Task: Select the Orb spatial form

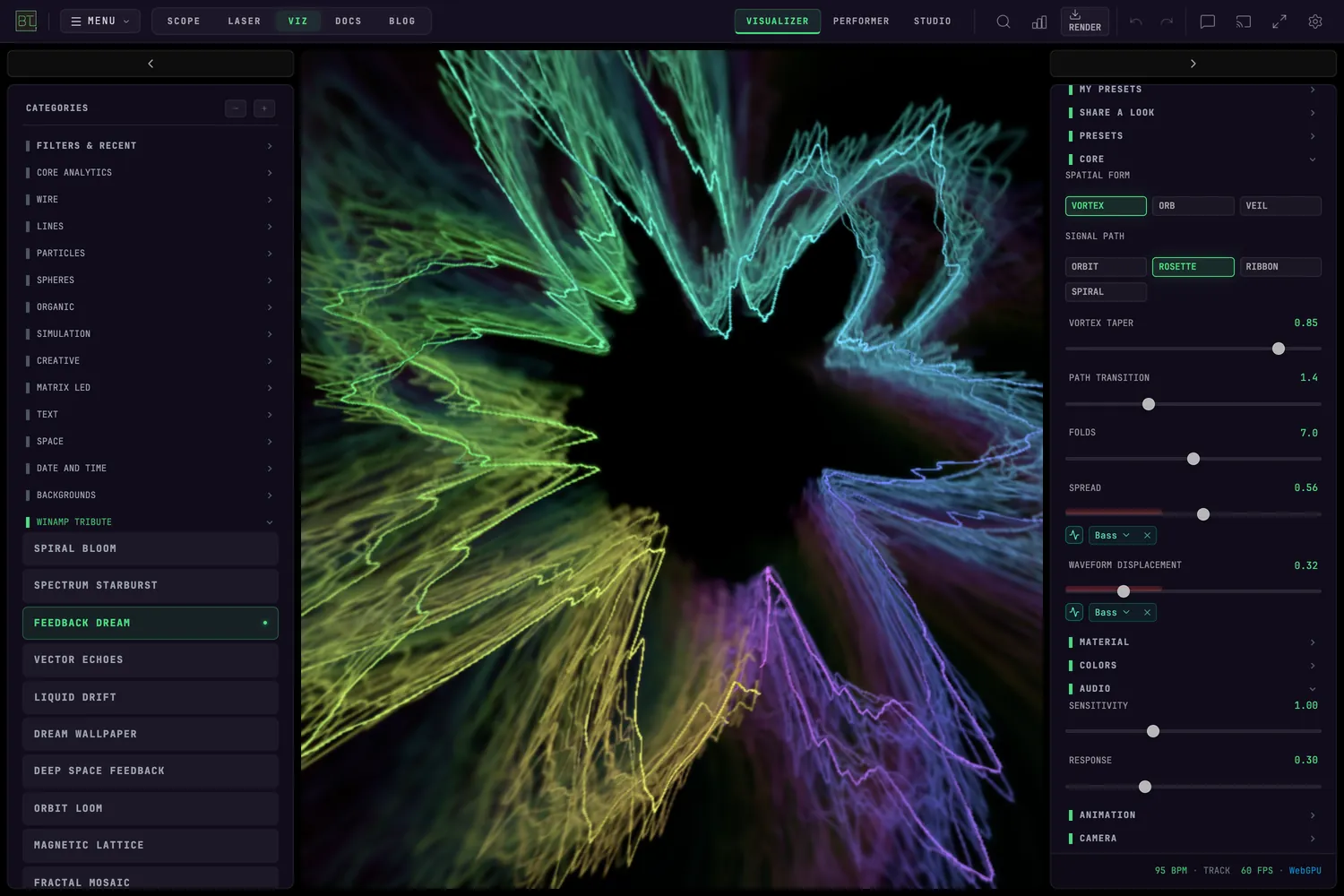Action: pos(1193,206)
